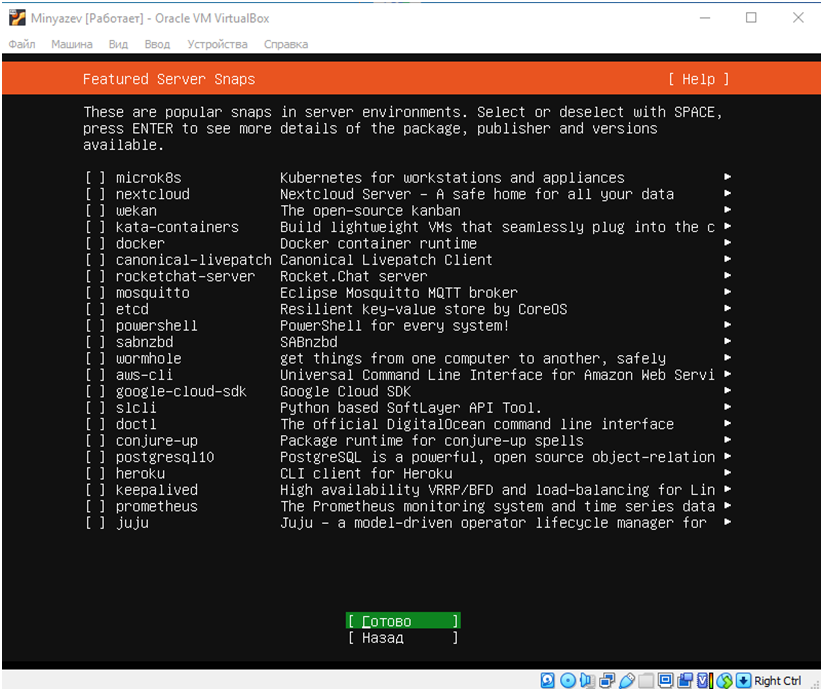Click the VirtualBox title bar app icon
Viewport: 823px width, 691px height.
(17, 18)
